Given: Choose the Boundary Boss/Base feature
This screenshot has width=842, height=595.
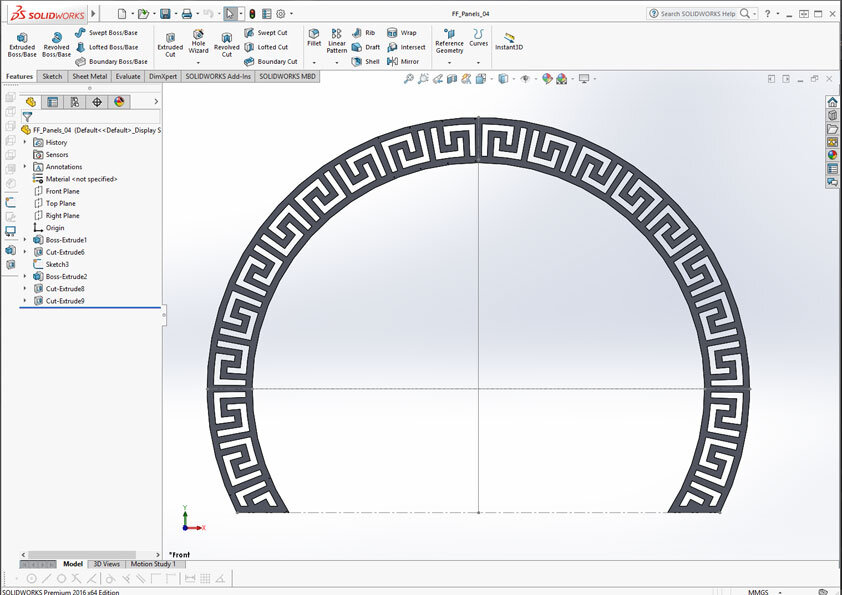Looking at the screenshot, I should [x=111, y=62].
